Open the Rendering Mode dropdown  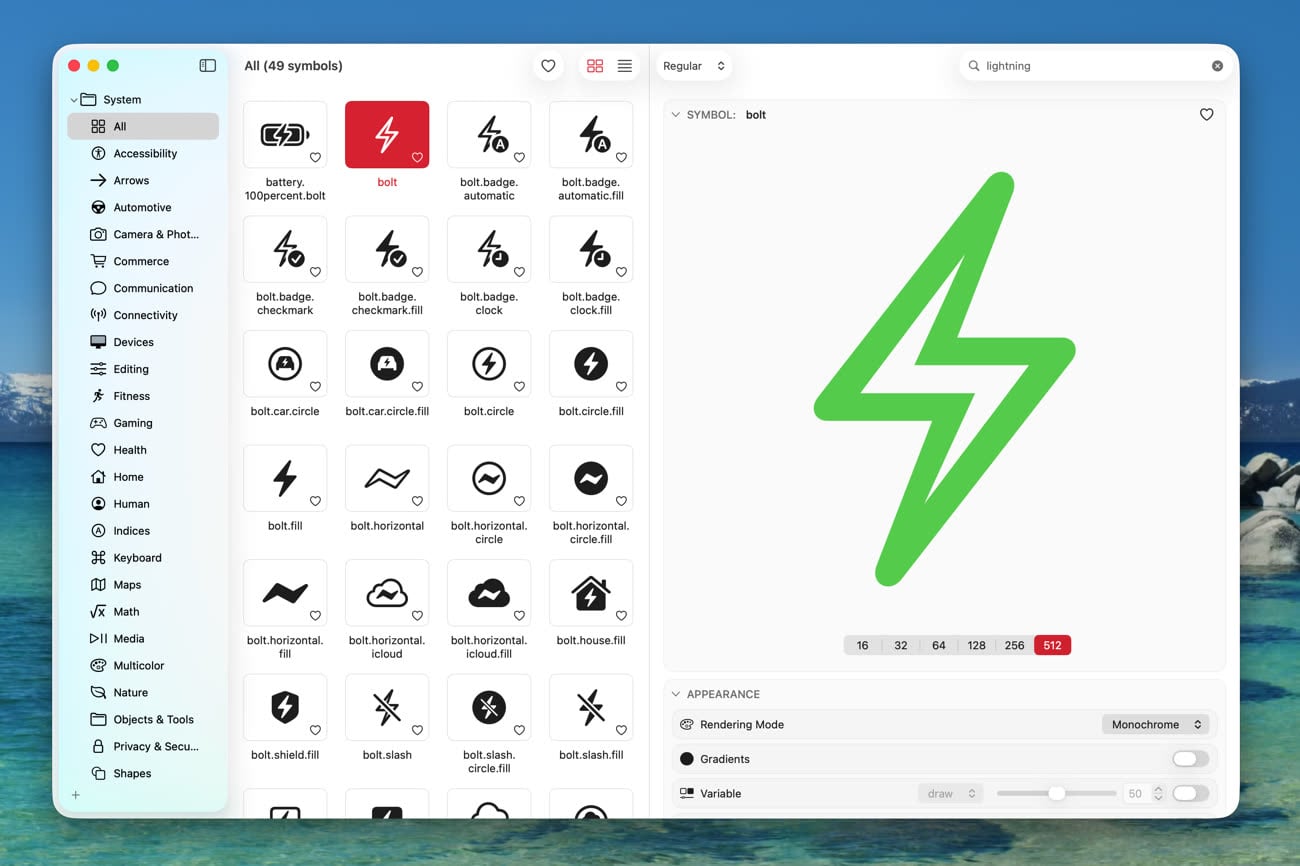pos(1156,724)
